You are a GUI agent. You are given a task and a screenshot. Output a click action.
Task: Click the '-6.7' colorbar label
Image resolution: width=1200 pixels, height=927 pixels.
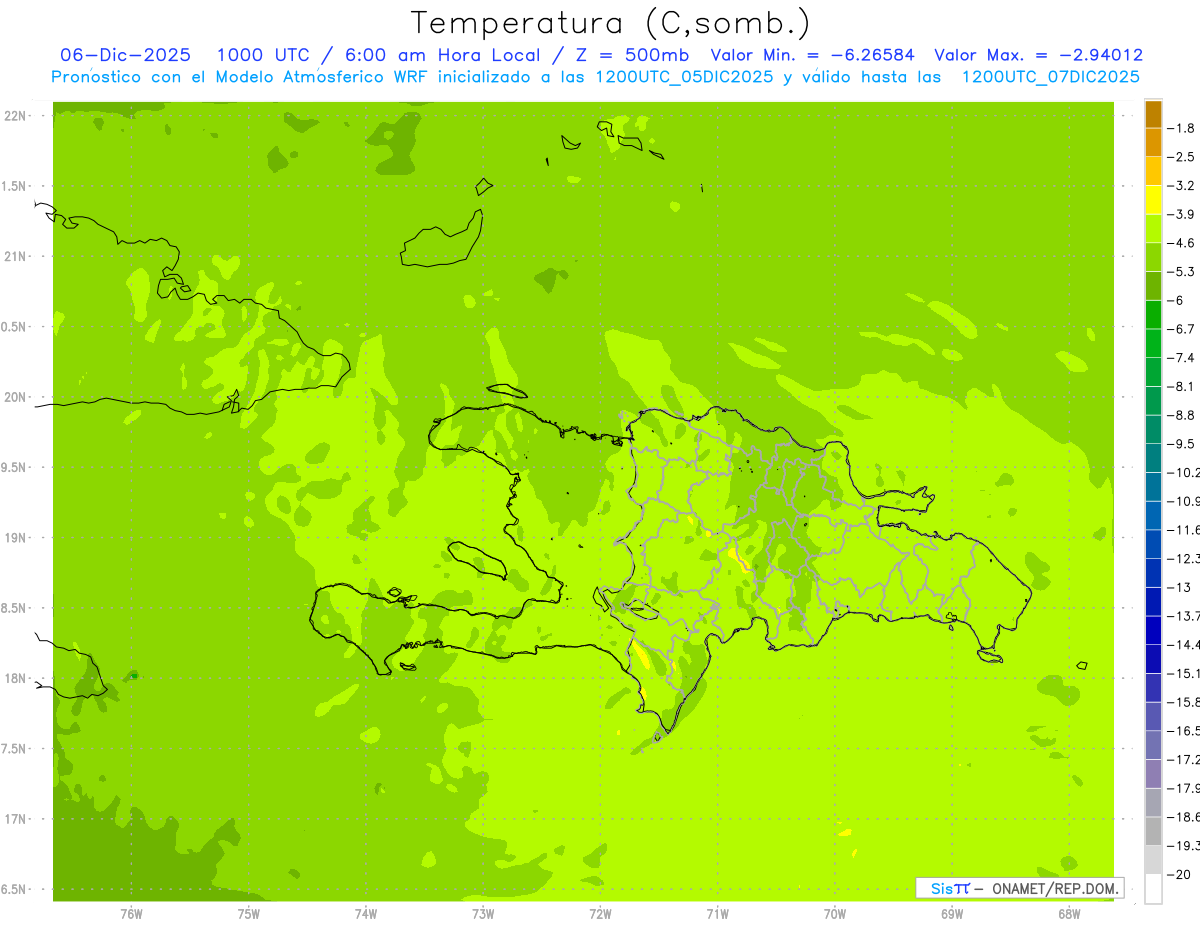1181,329
